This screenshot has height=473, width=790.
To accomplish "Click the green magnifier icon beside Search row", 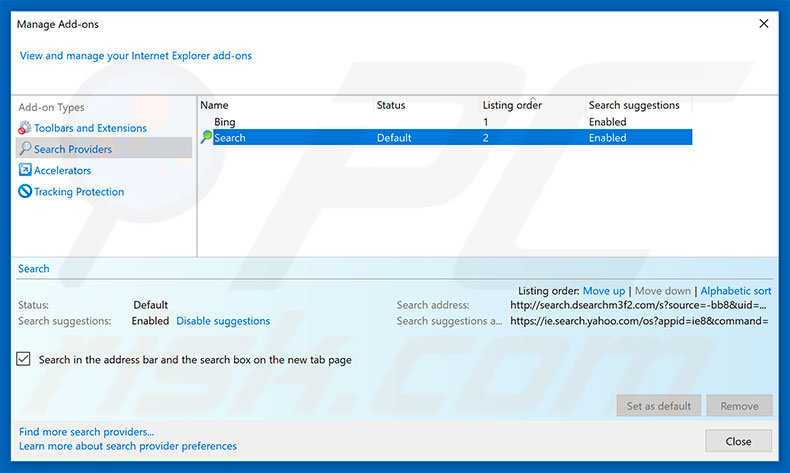I will tap(206, 137).
